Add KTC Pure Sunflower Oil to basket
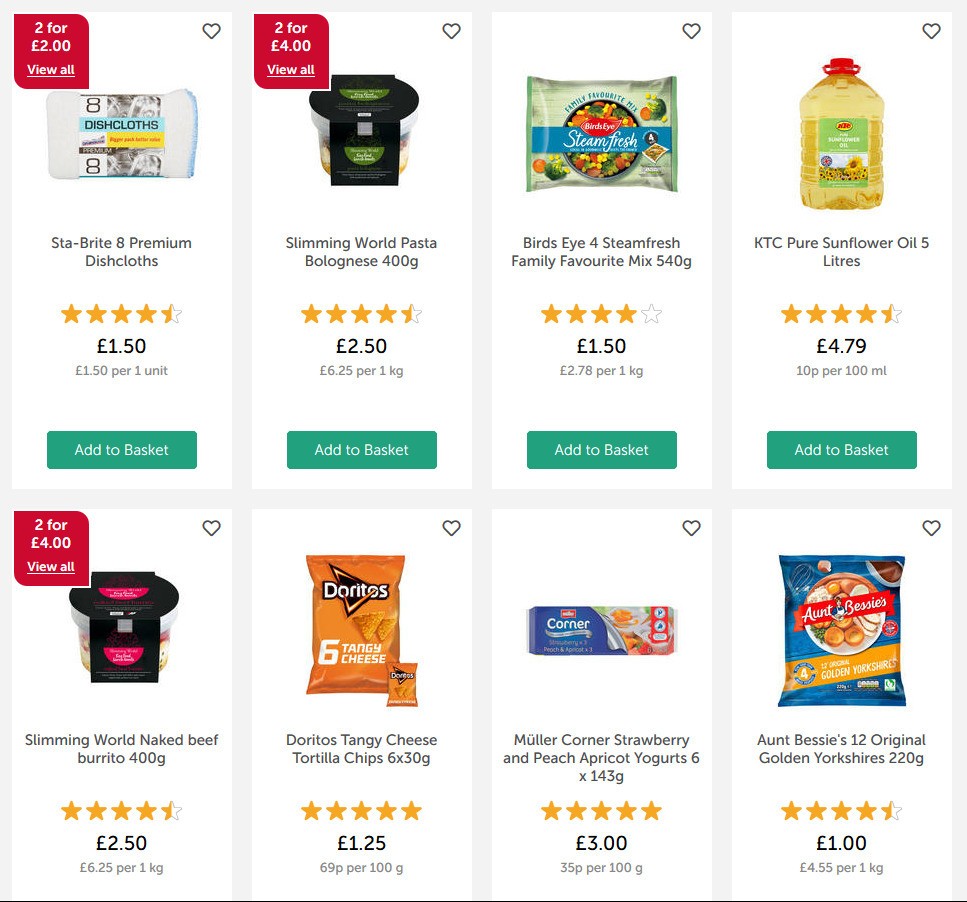The image size is (967, 902). [841, 450]
